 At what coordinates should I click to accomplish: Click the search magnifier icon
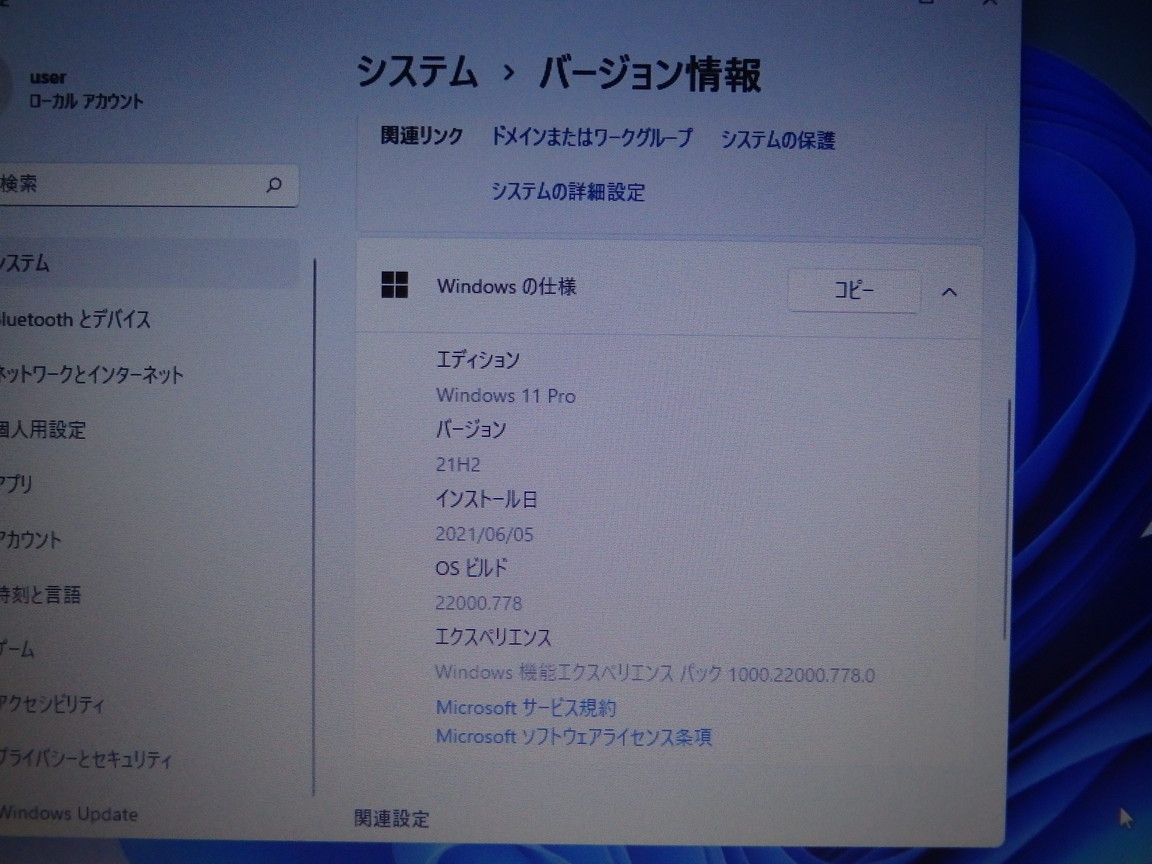(x=274, y=184)
